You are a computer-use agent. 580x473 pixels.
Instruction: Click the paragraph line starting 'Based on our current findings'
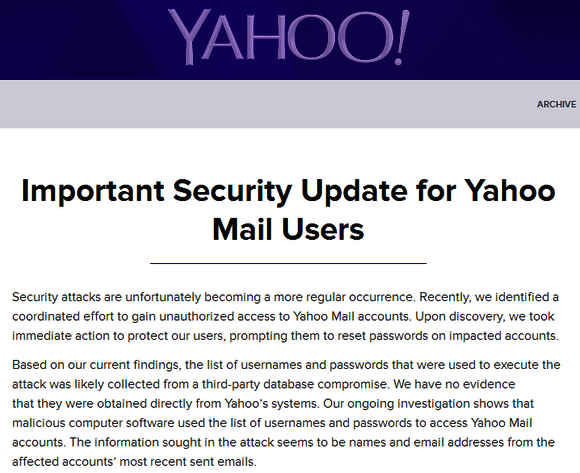click(286, 365)
